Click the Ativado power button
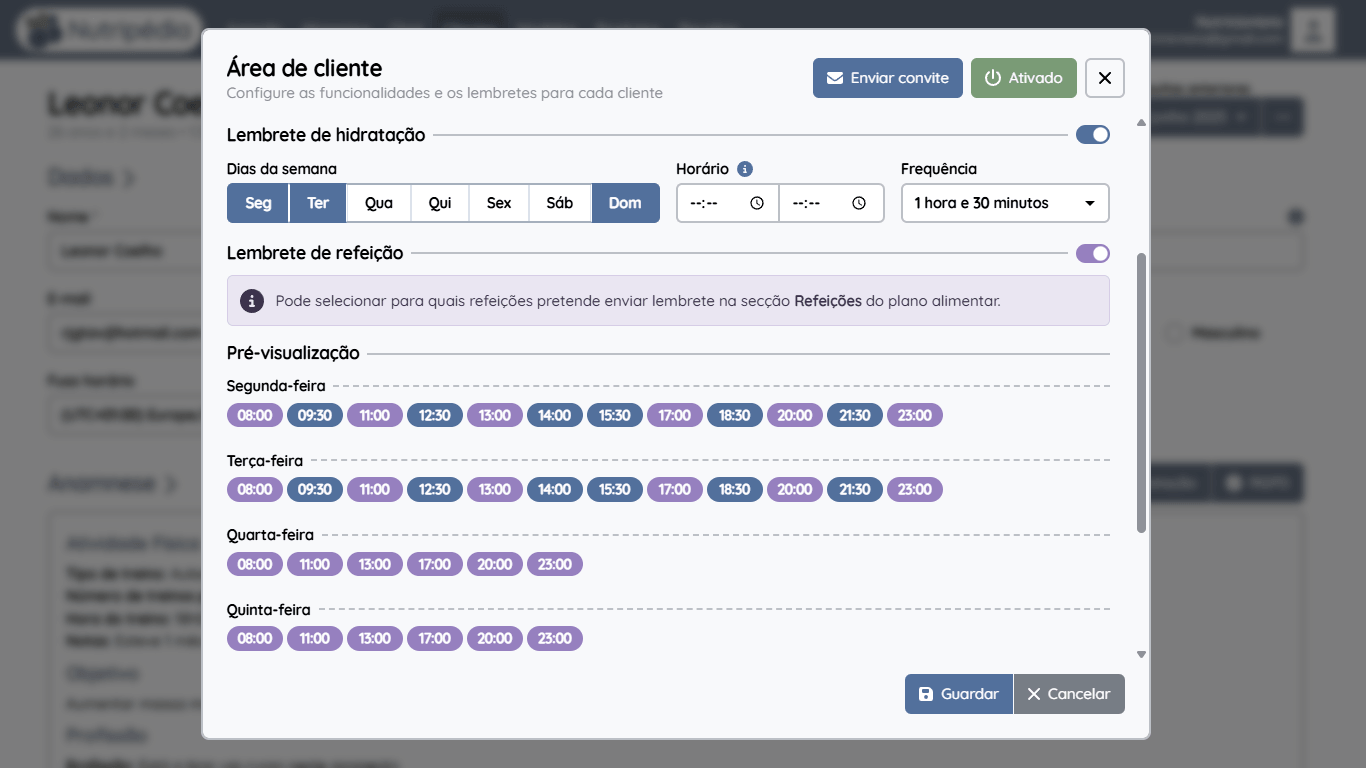 (1024, 78)
